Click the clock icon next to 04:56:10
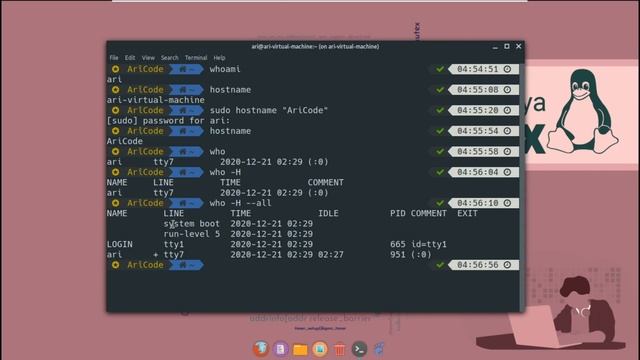The height and width of the screenshot is (360, 640). (x=507, y=203)
